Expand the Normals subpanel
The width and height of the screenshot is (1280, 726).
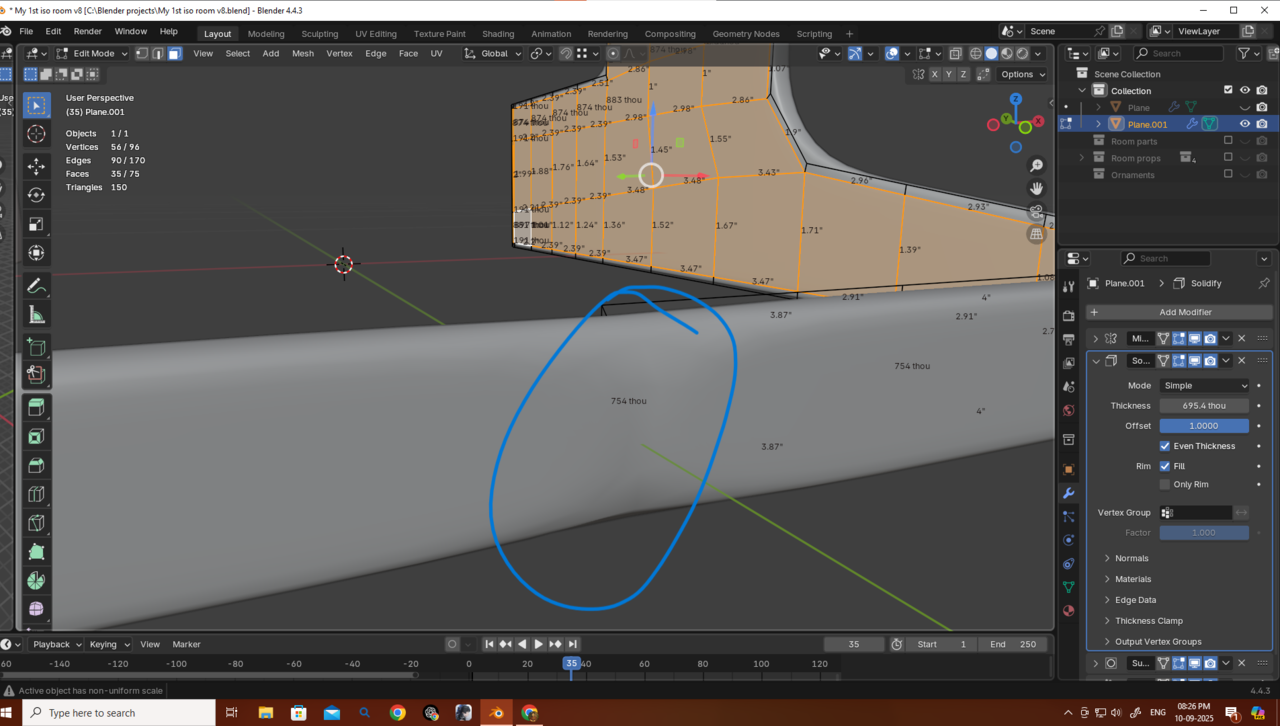[x=1131, y=558]
